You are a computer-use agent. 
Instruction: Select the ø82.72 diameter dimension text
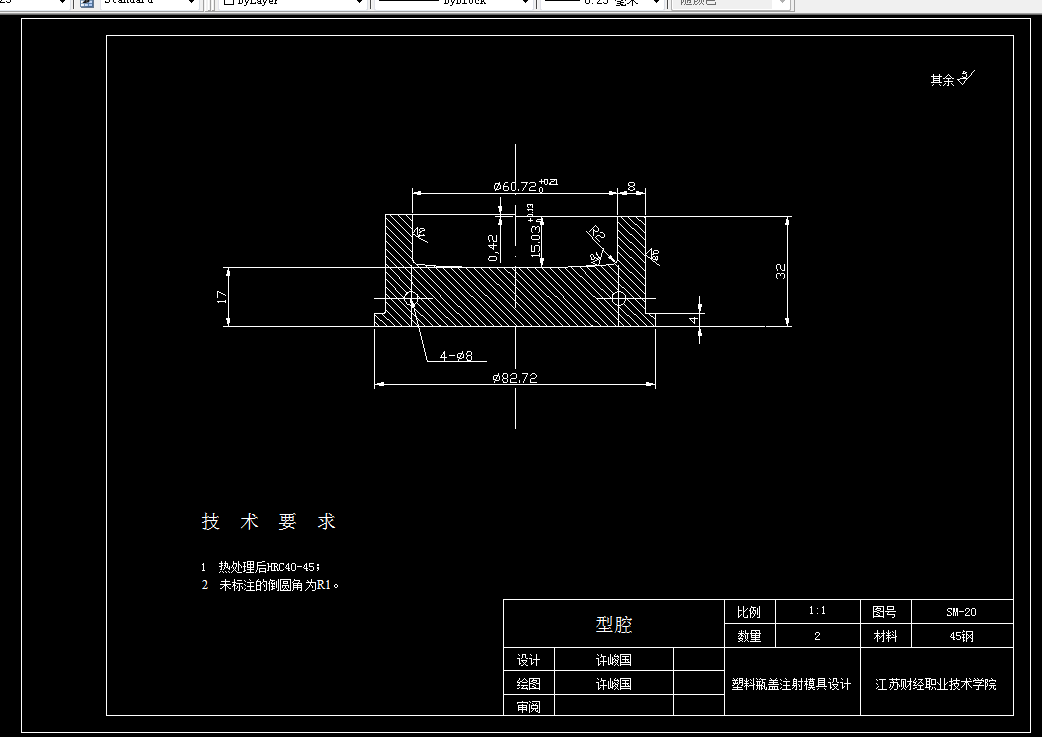(x=515, y=377)
